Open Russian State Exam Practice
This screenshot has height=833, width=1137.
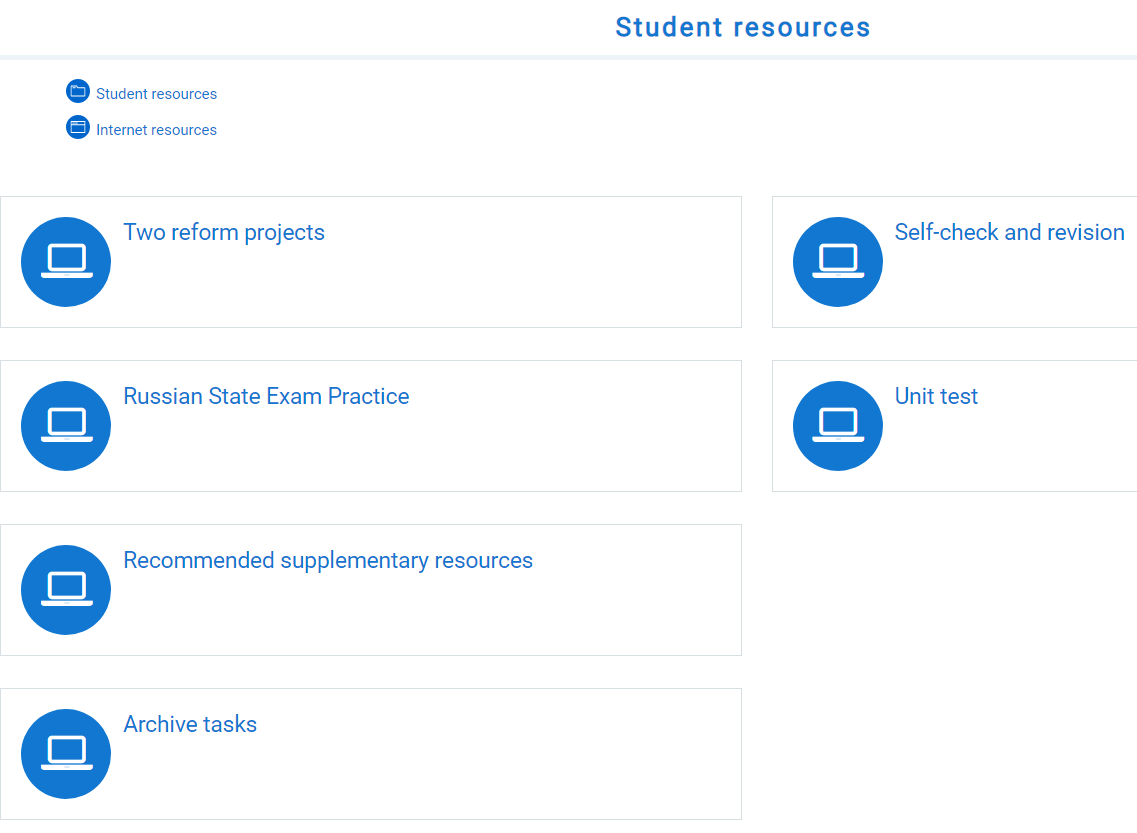tap(266, 396)
